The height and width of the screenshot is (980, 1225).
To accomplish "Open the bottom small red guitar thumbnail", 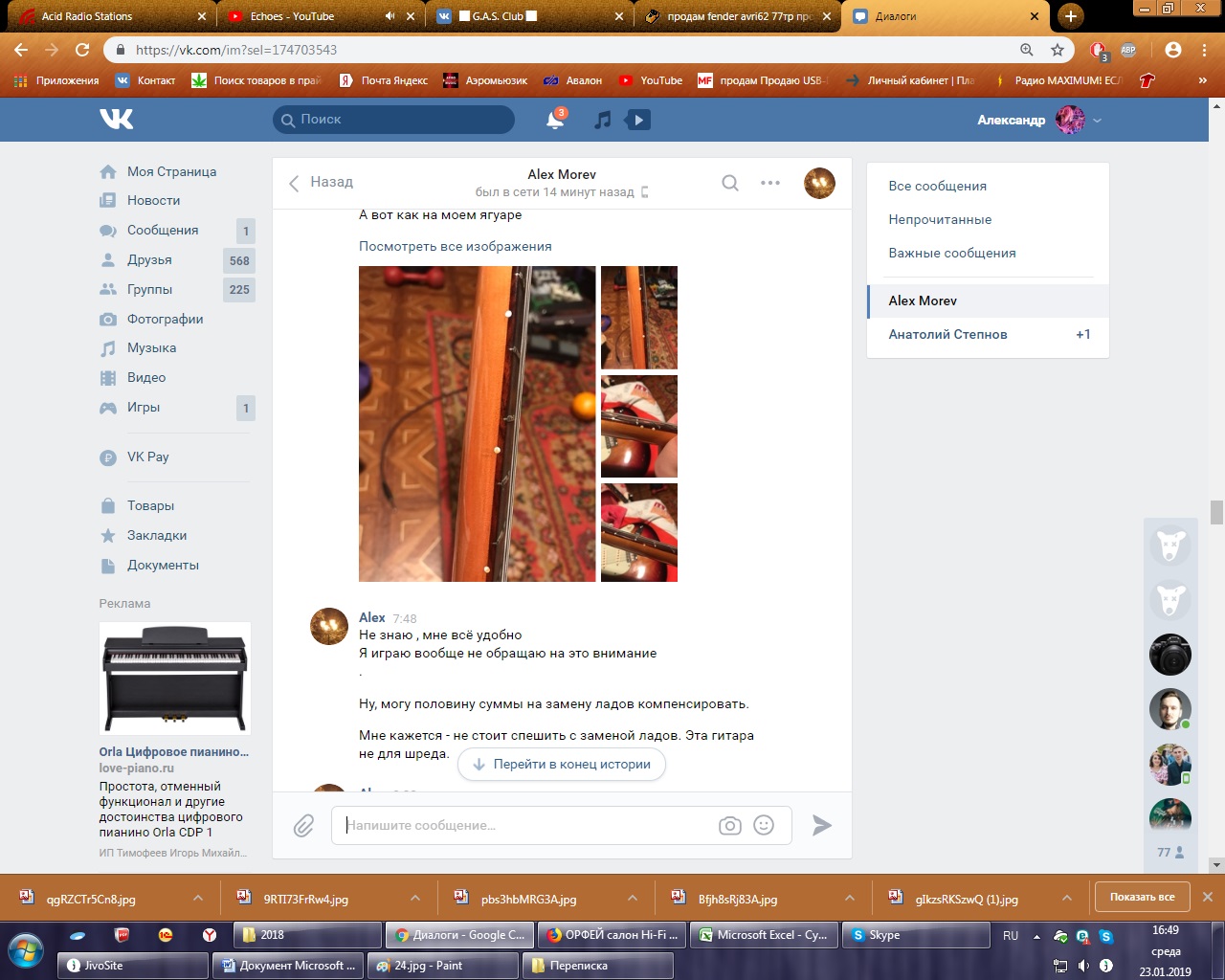I will point(639,532).
